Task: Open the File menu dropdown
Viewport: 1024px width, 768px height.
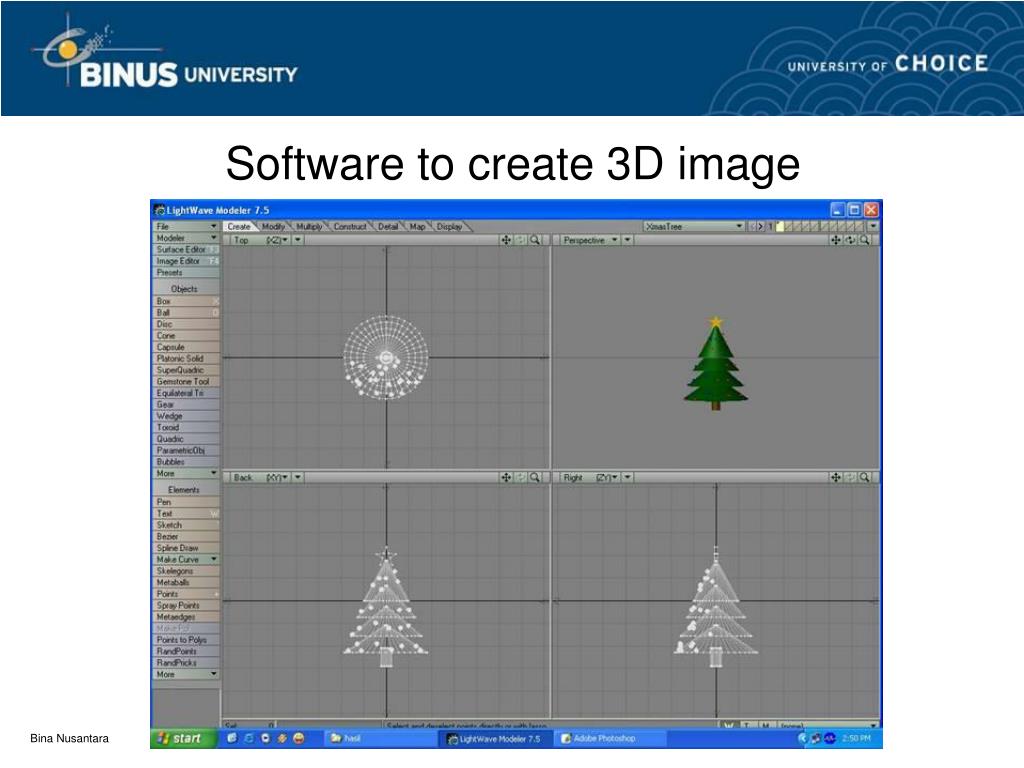Action: tap(186, 227)
